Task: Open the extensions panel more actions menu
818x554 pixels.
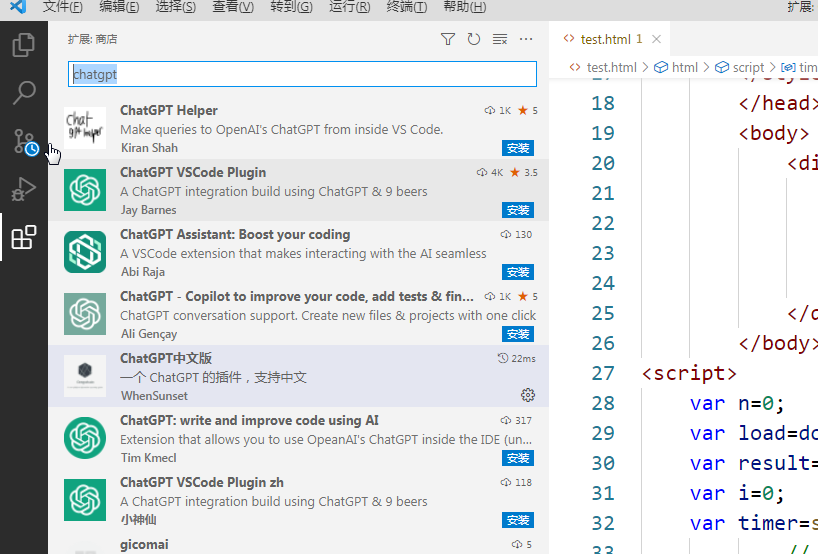Action: click(x=526, y=39)
